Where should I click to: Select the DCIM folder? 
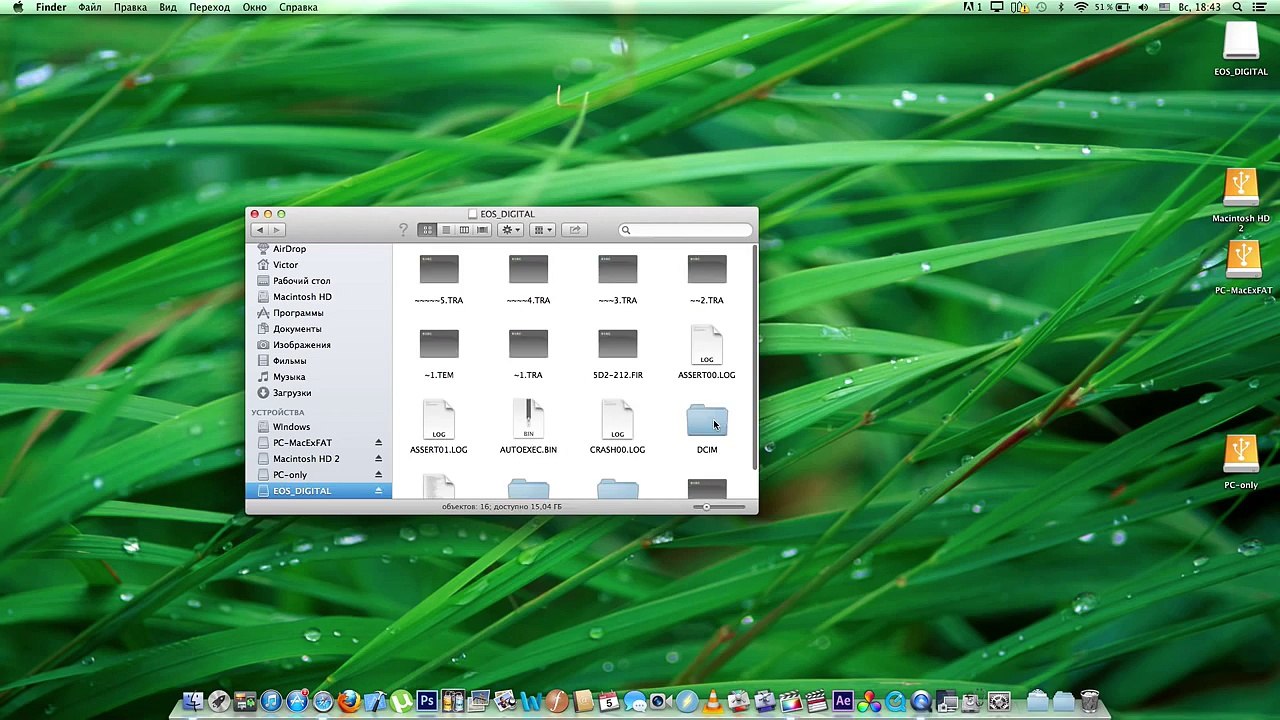pos(707,421)
